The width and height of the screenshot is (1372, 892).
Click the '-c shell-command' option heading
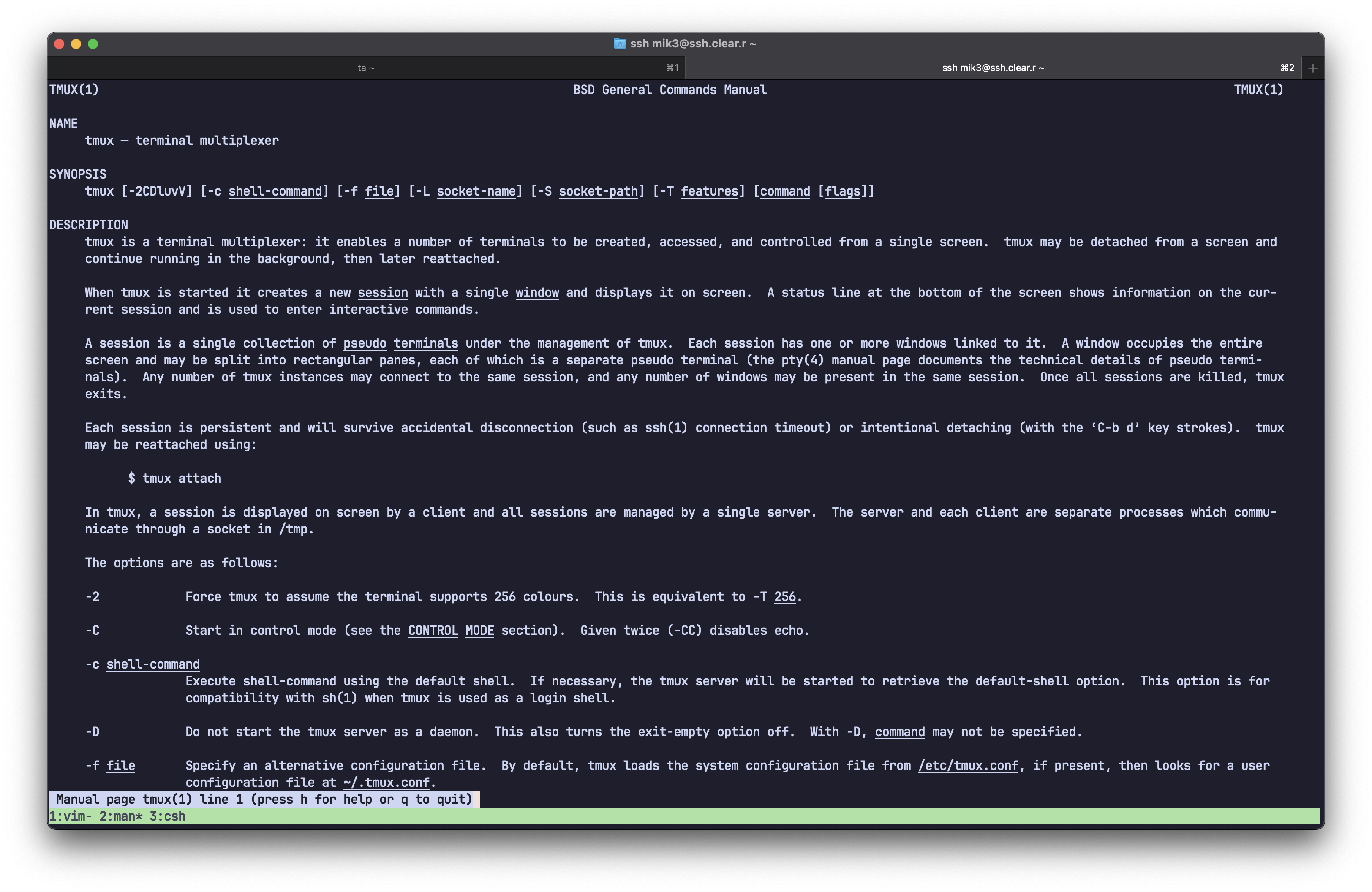[142, 664]
